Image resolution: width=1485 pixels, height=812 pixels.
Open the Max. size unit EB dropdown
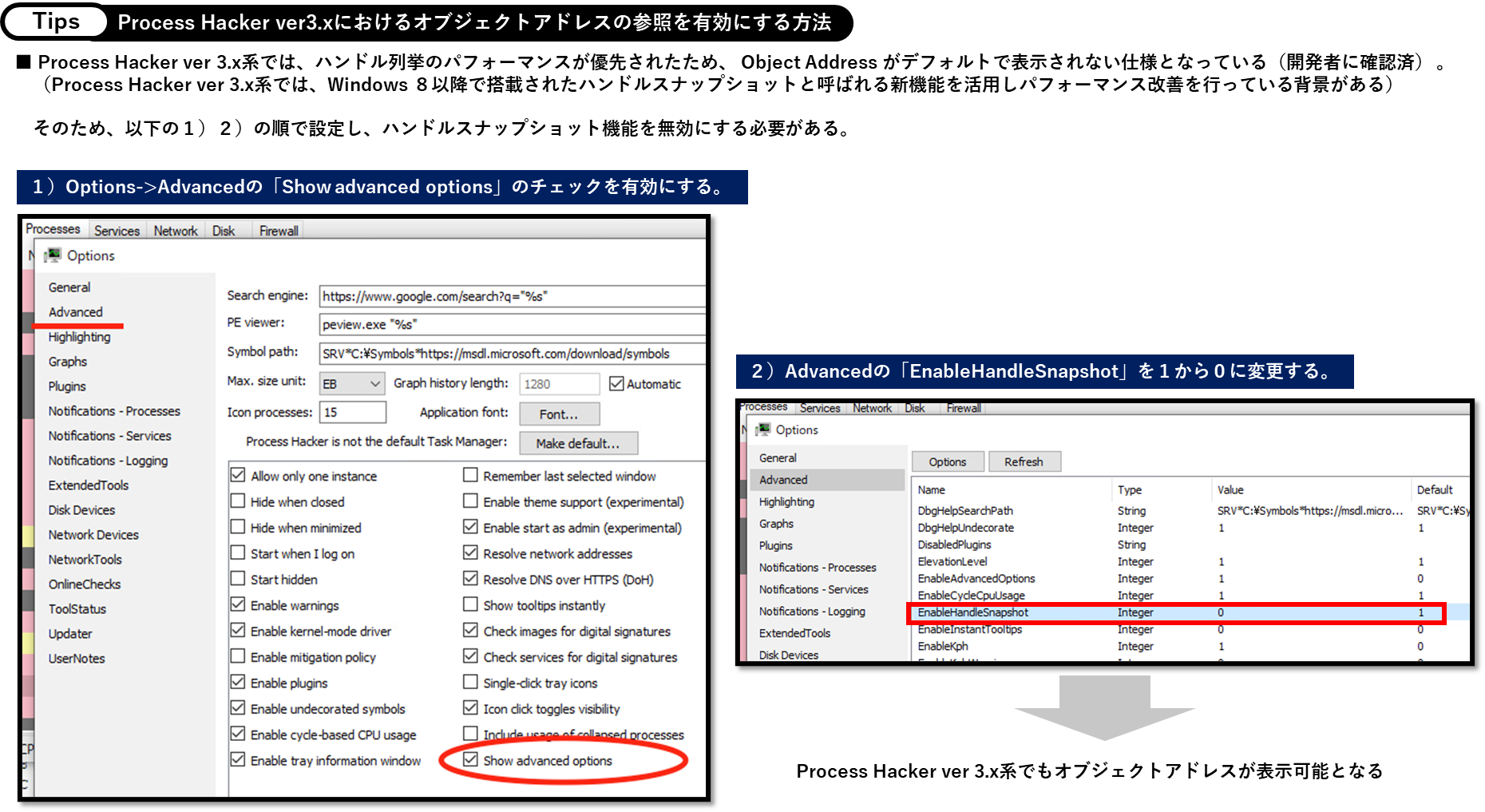point(352,384)
